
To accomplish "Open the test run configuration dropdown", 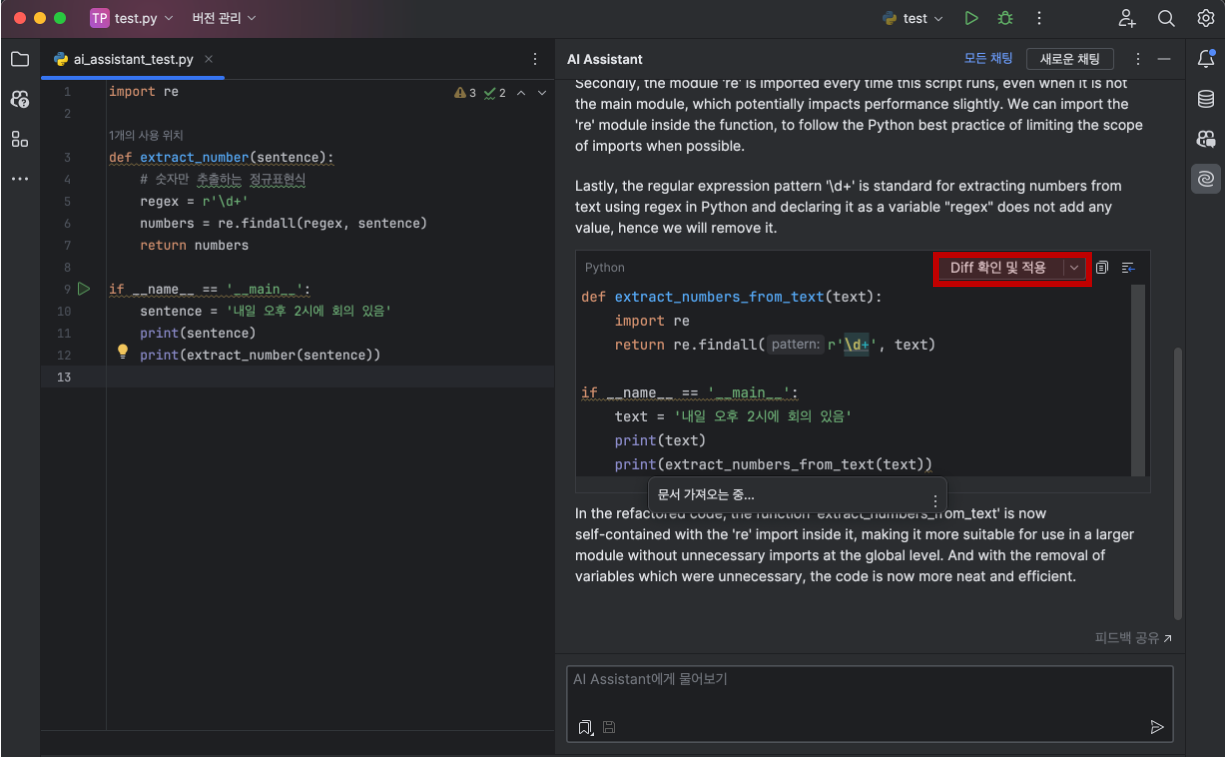I will click(913, 18).
